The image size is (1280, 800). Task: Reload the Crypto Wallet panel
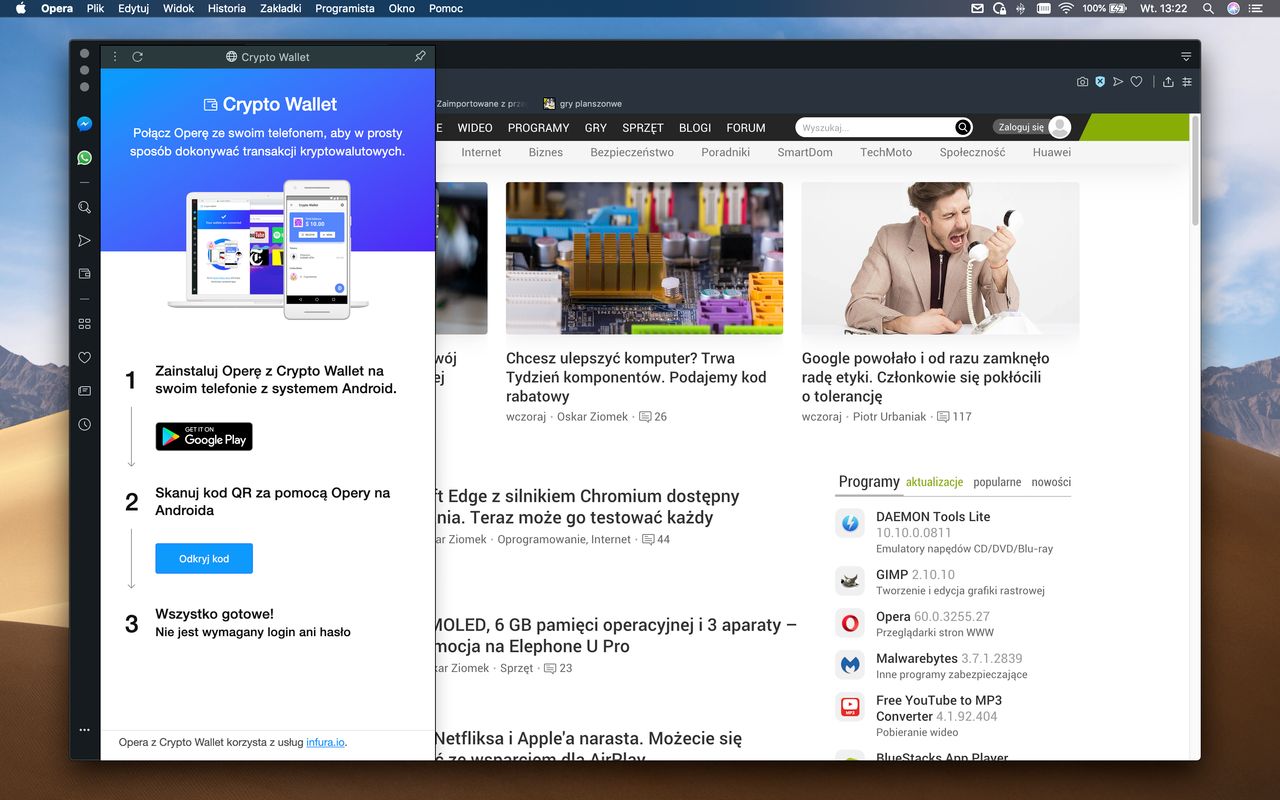tap(138, 57)
